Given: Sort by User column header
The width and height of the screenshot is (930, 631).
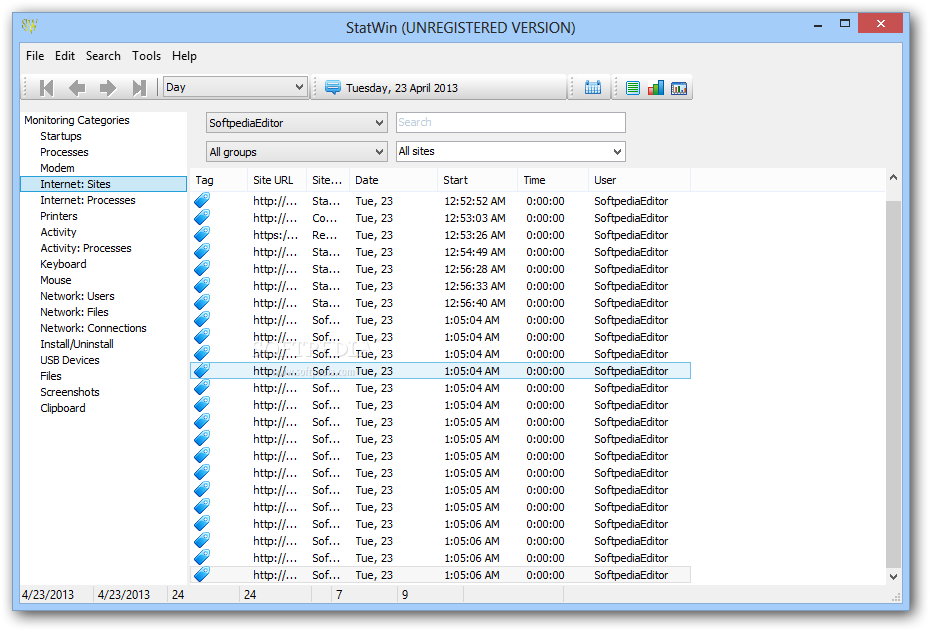Looking at the screenshot, I should 639,180.
